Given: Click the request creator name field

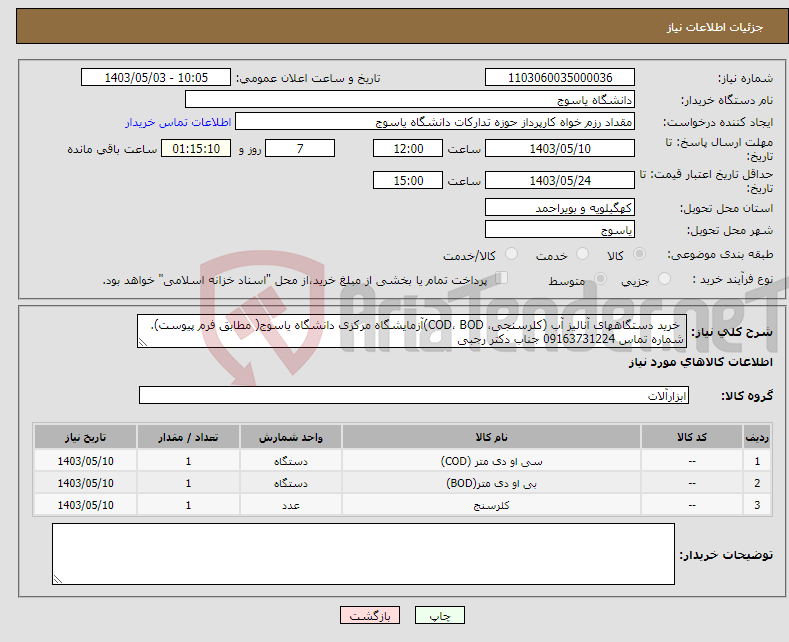Looking at the screenshot, I should point(435,122).
